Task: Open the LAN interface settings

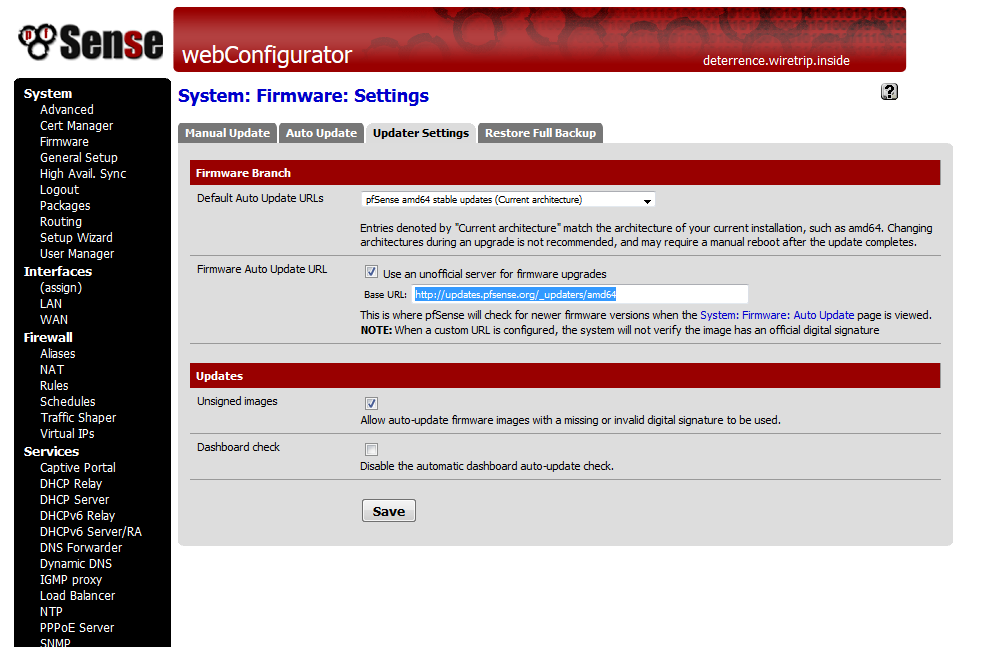Action: (51, 303)
